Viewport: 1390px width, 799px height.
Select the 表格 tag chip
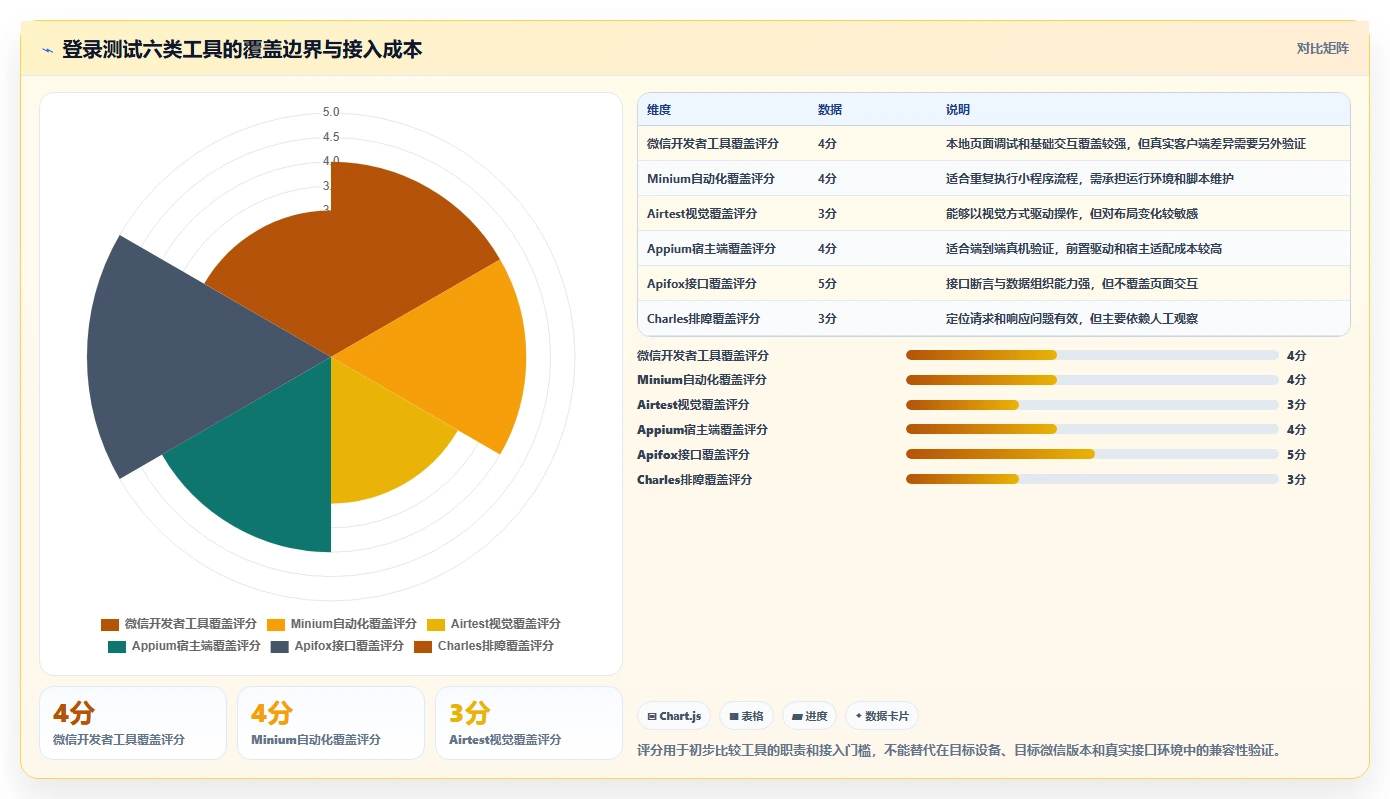[x=746, y=716]
